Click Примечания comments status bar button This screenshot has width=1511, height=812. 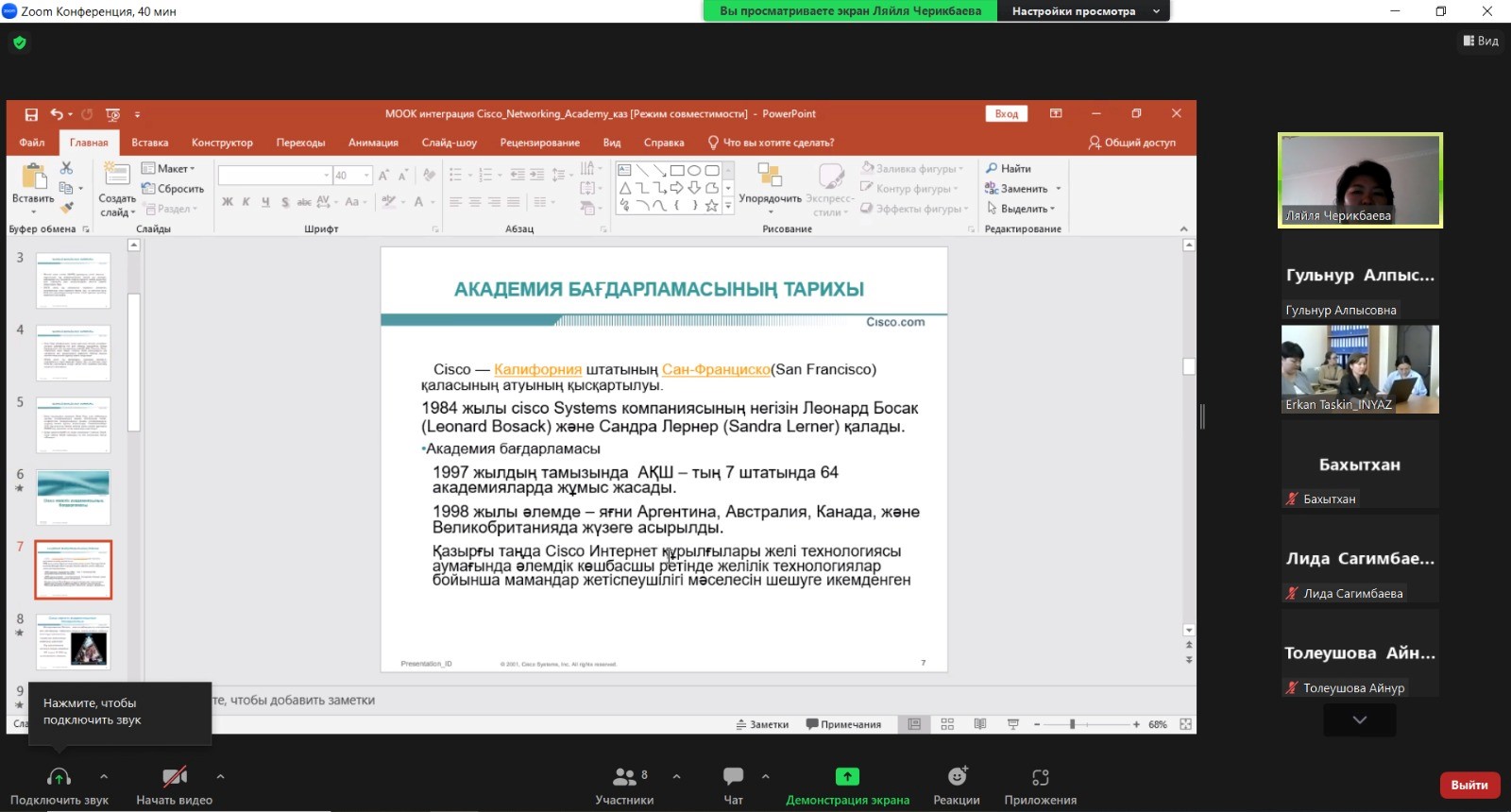(x=843, y=724)
